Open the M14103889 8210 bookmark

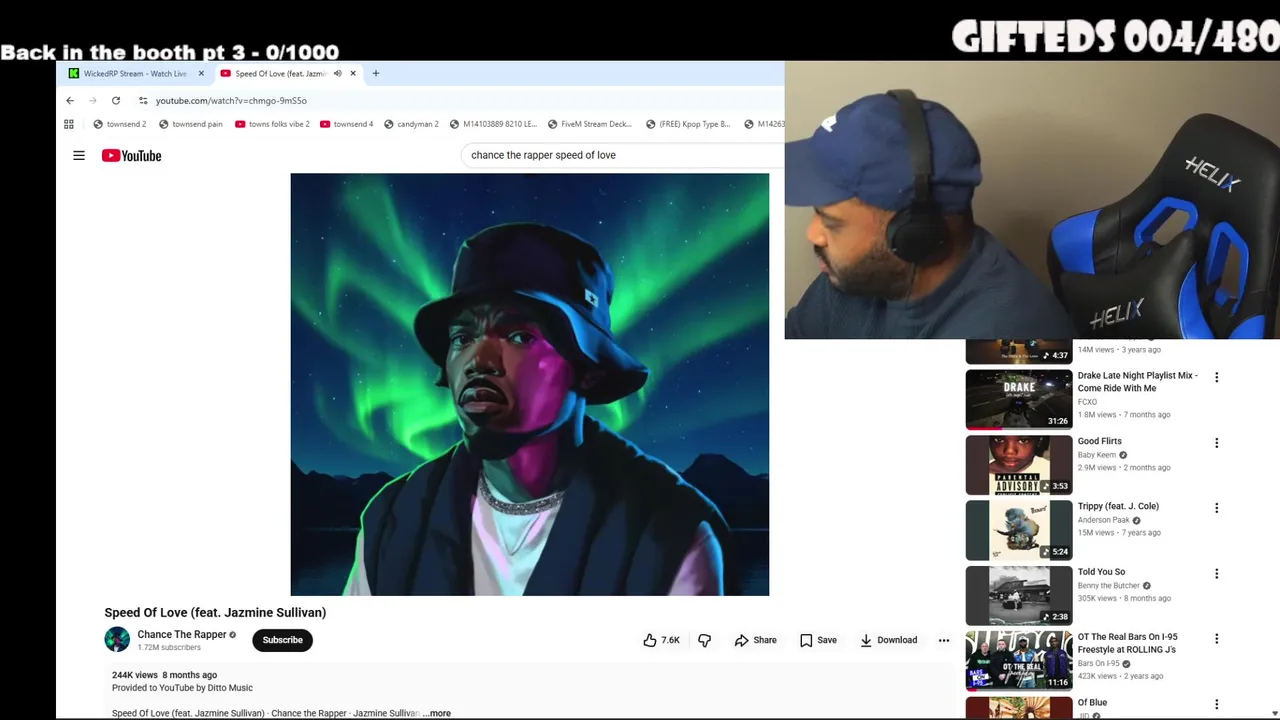[493, 124]
